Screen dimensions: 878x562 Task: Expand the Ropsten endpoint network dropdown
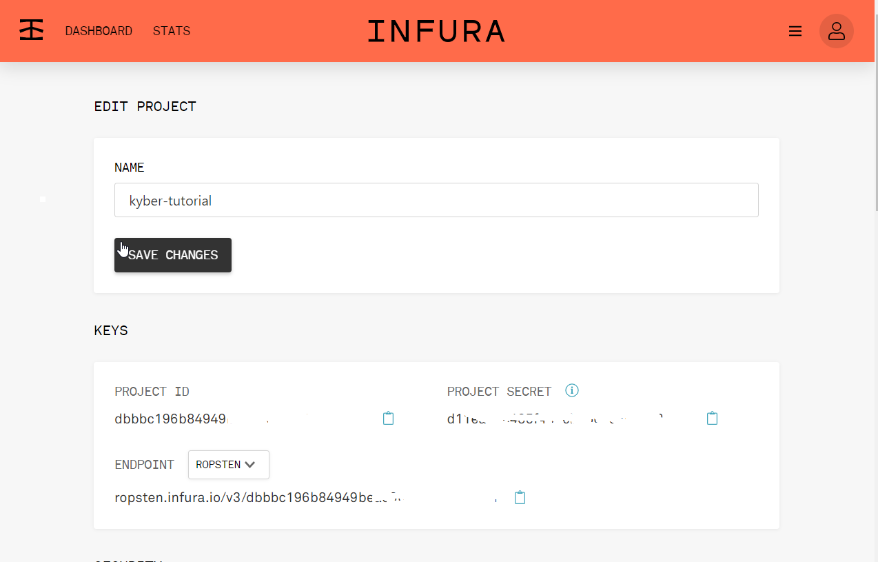(228, 464)
